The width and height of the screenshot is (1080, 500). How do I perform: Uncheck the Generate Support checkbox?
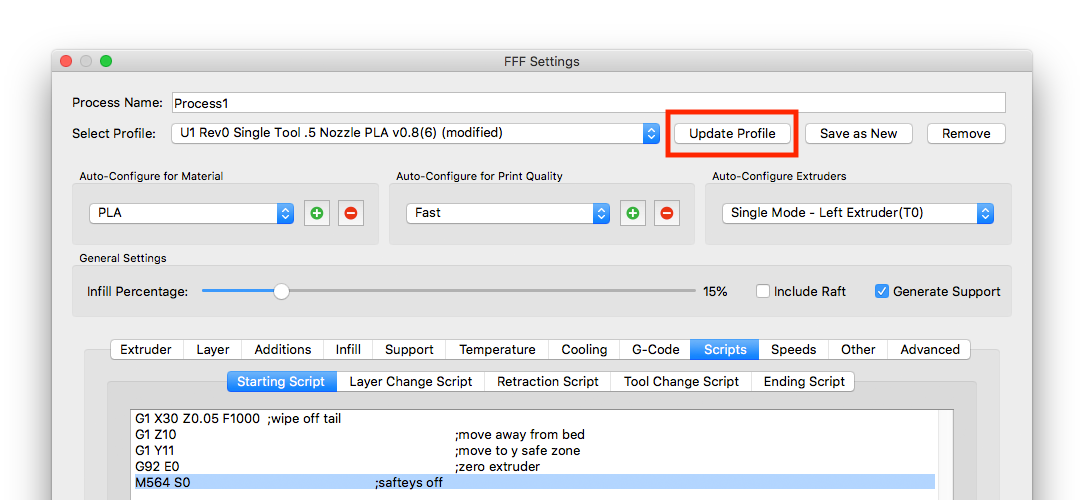click(x=882, y=292)
